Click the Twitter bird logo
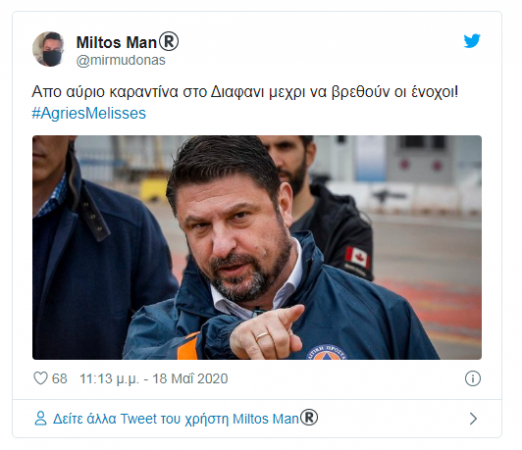Screen dimensions: 522x450 point(472,40)
